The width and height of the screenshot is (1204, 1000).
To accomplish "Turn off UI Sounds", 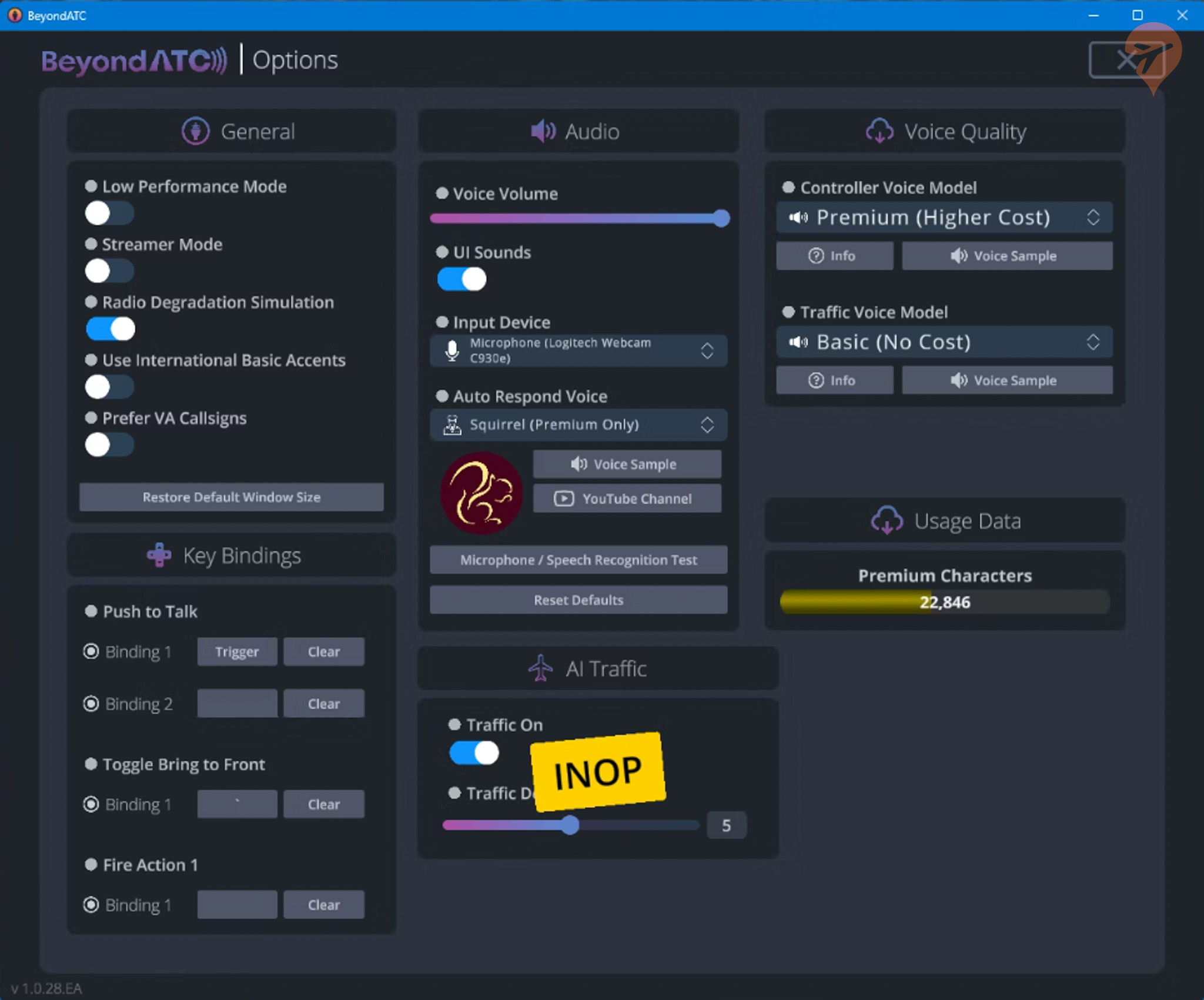I will [x=461, y=279].
